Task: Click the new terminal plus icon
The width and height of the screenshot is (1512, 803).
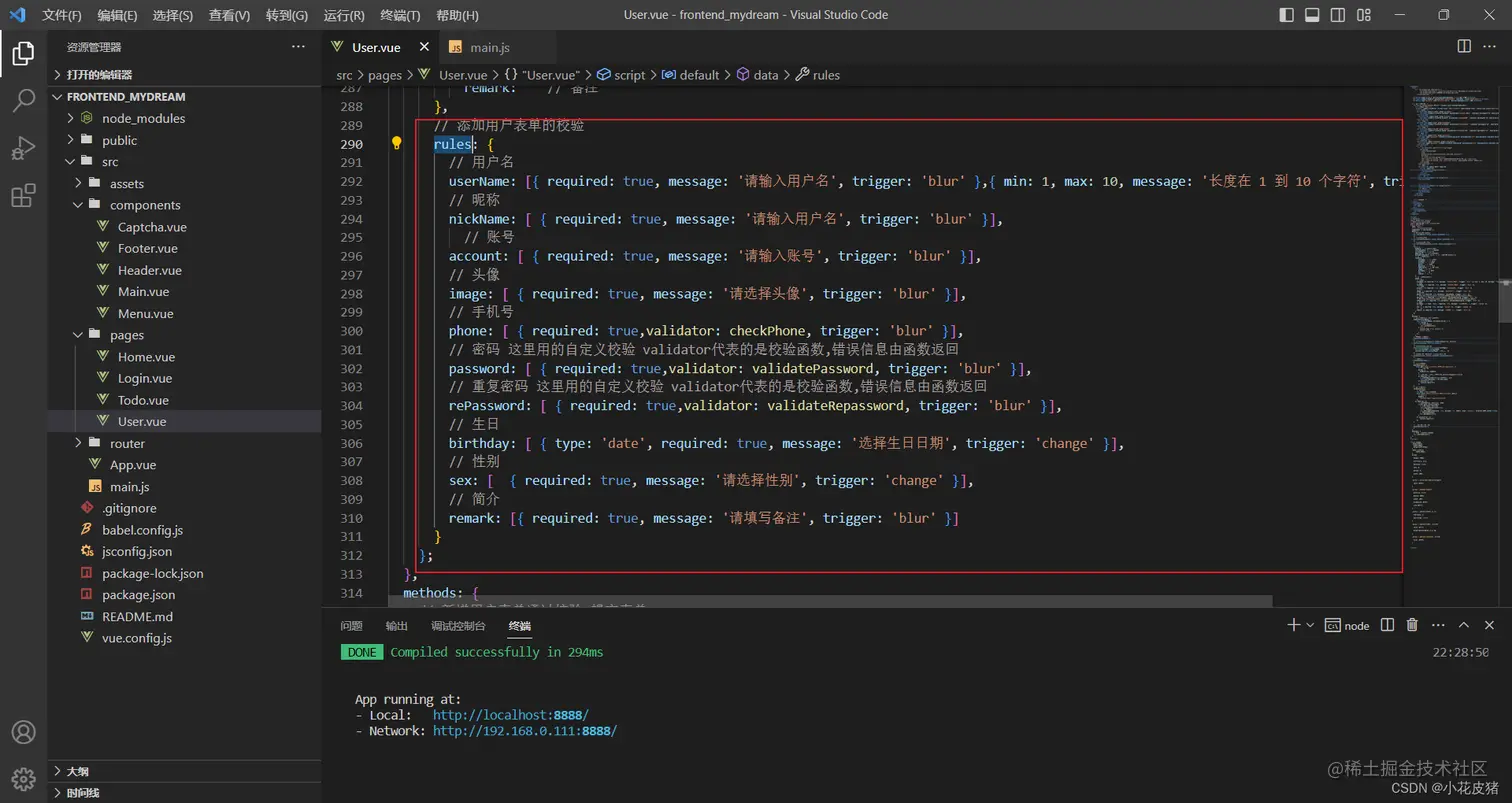Action: (x=1293, y=625)
